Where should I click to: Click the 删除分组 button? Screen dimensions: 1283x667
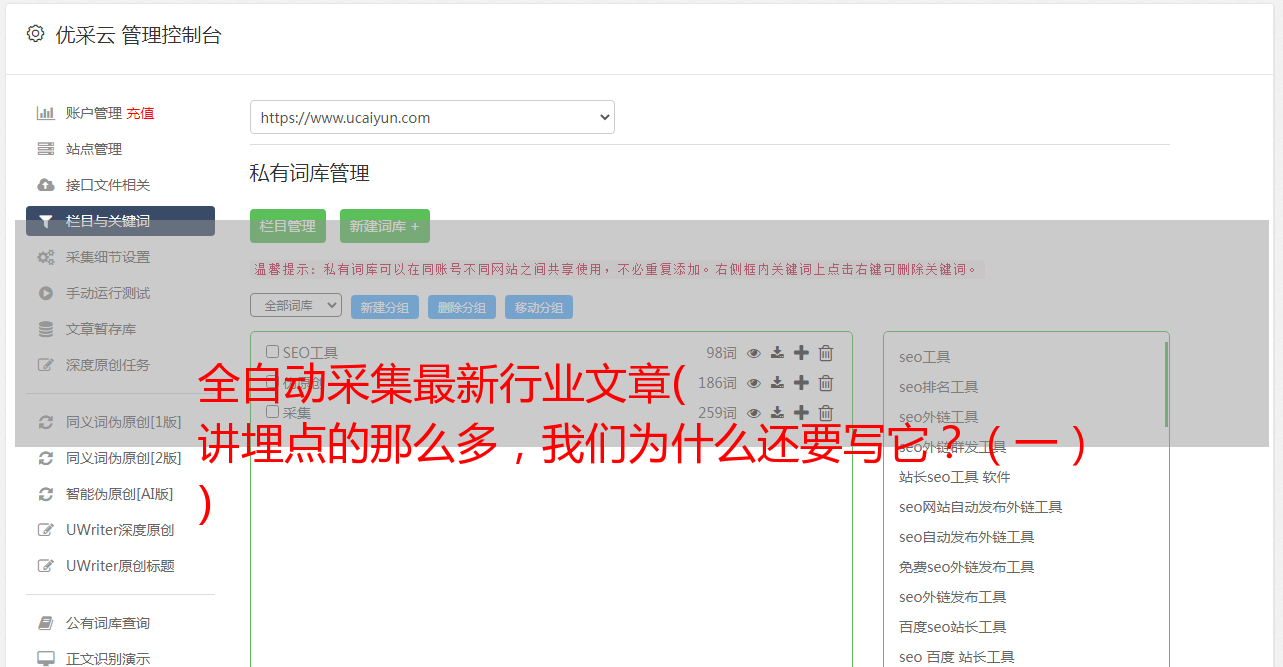[x=462, y=307]
